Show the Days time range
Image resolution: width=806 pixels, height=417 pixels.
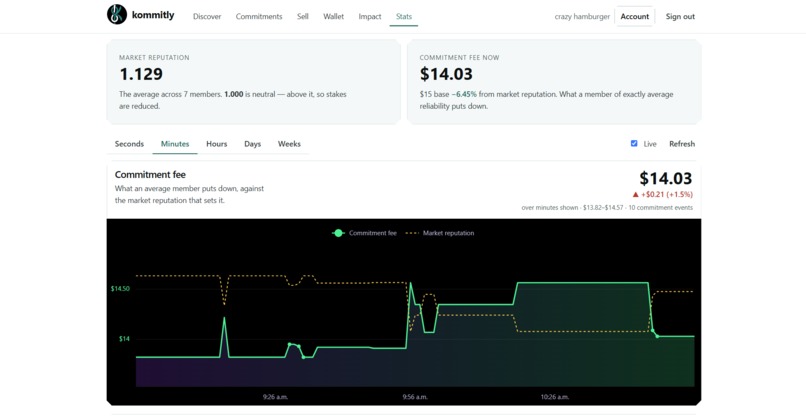coord(252,144)
